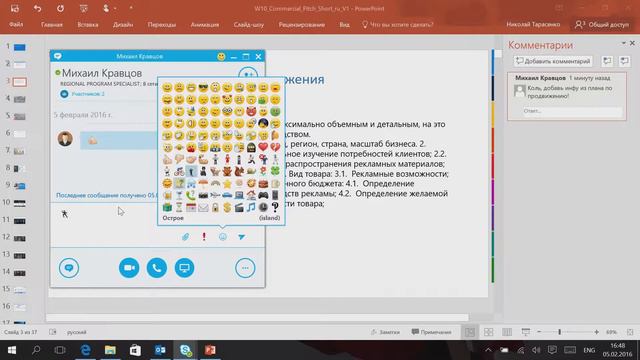Insert the red heart emoticon
640x360 pixels.
point(263,147)
